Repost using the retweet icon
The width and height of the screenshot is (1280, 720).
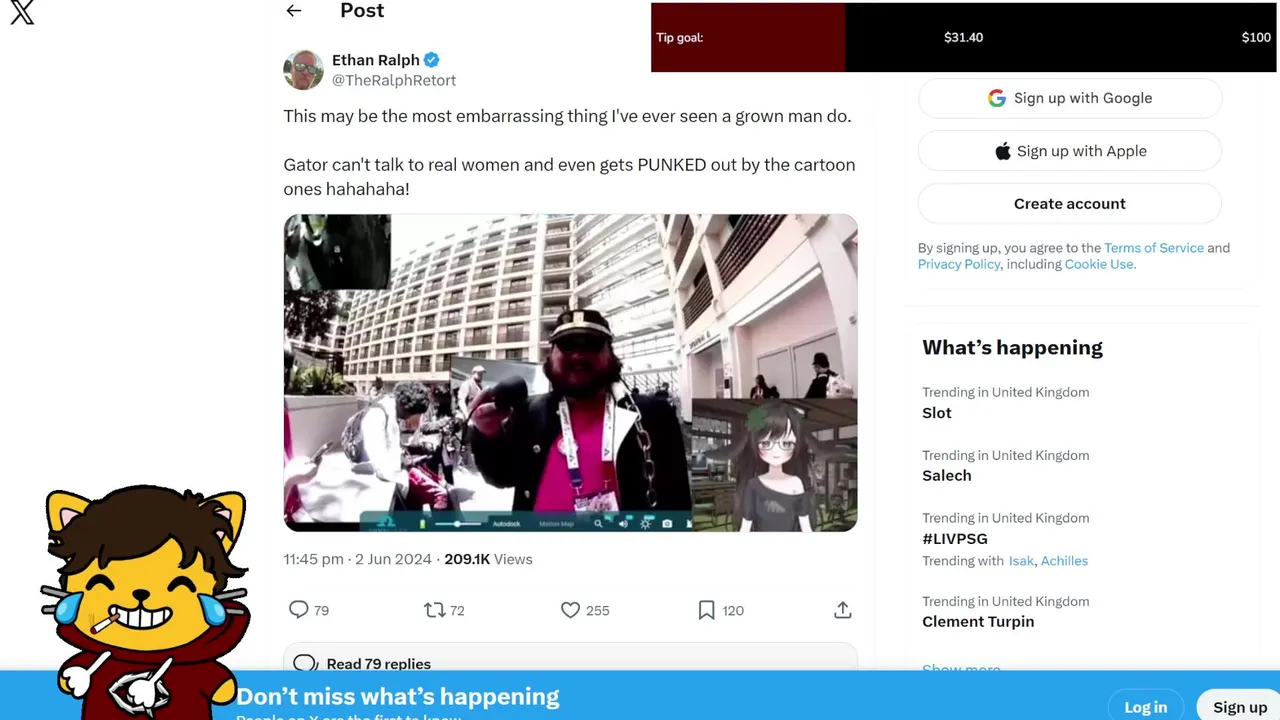[x=434, y=610]
